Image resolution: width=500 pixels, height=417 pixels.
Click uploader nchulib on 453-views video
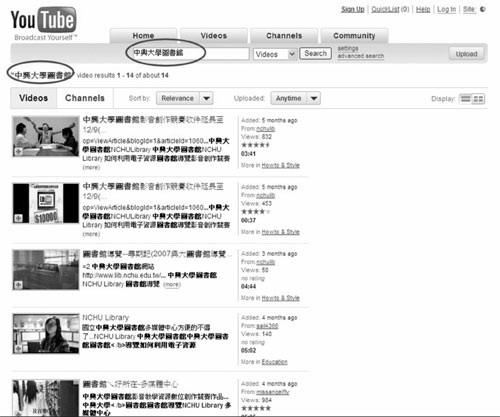pos(265,195)
